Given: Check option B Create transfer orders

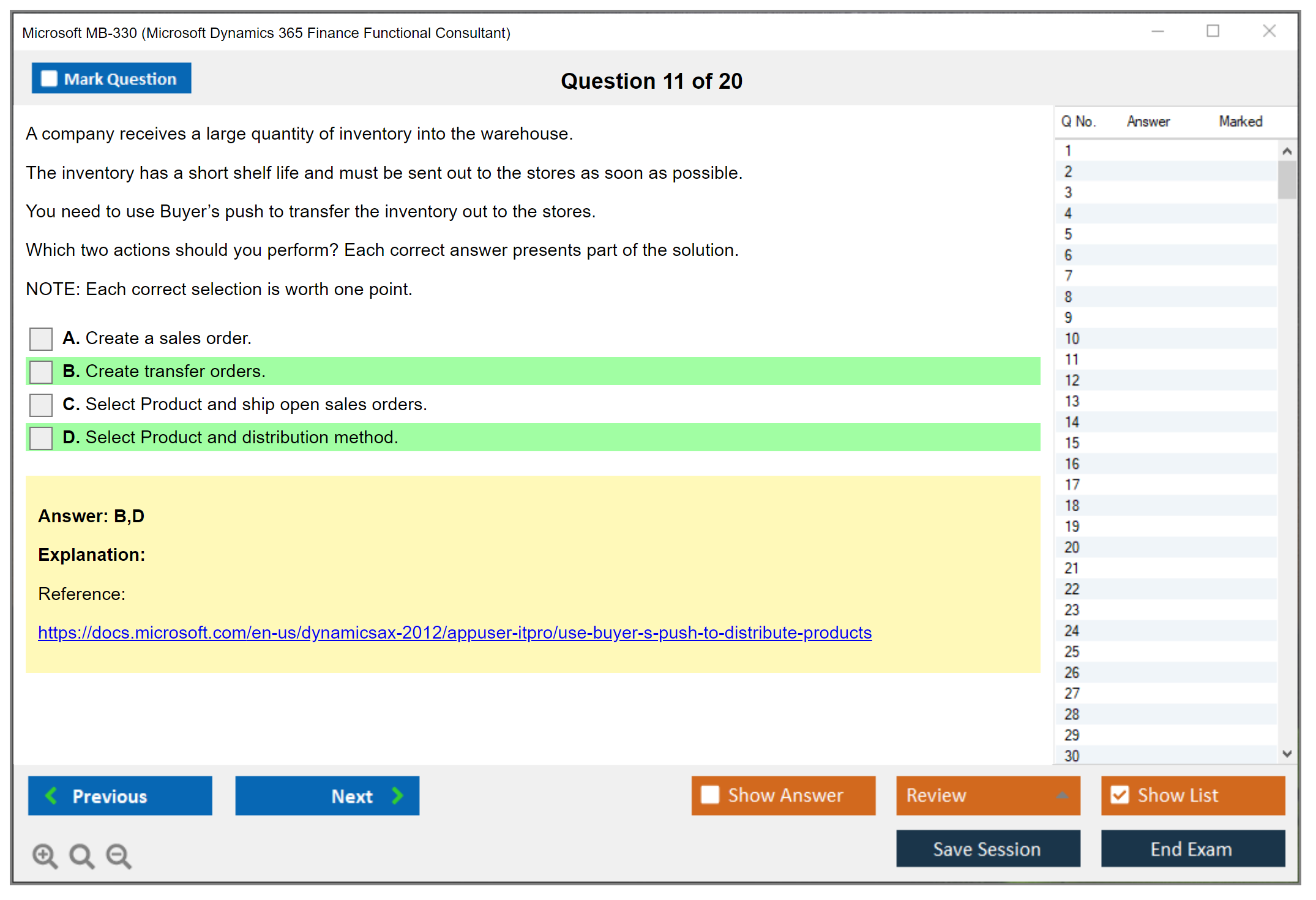Looking at the screenshot, I should click(x=41, y=372).
